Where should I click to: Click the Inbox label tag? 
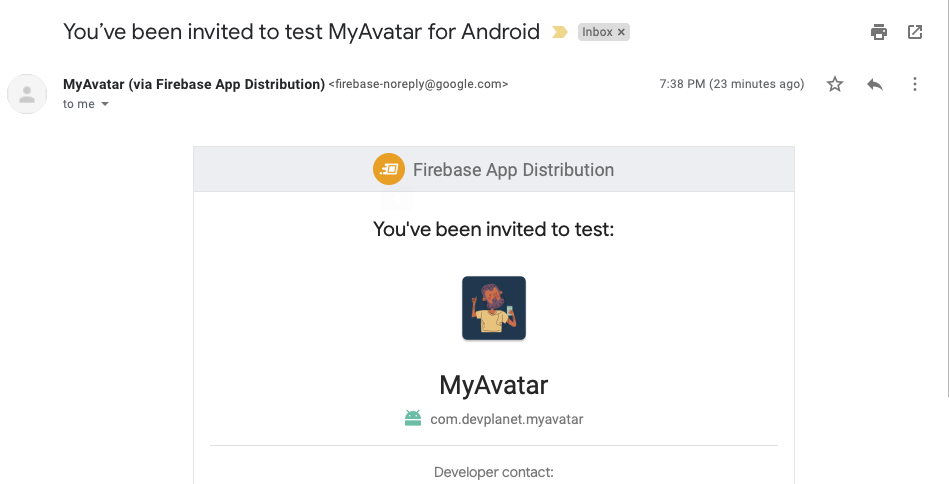click(597, 32)
